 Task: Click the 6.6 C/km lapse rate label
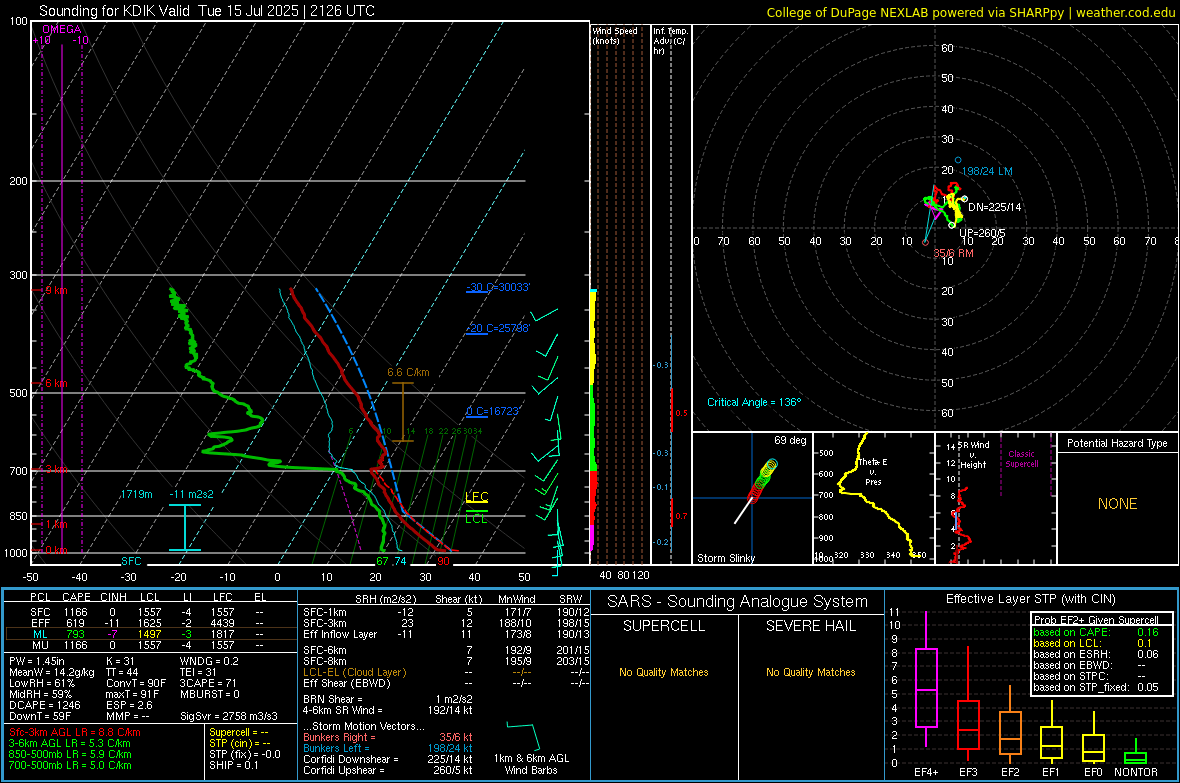408,372
